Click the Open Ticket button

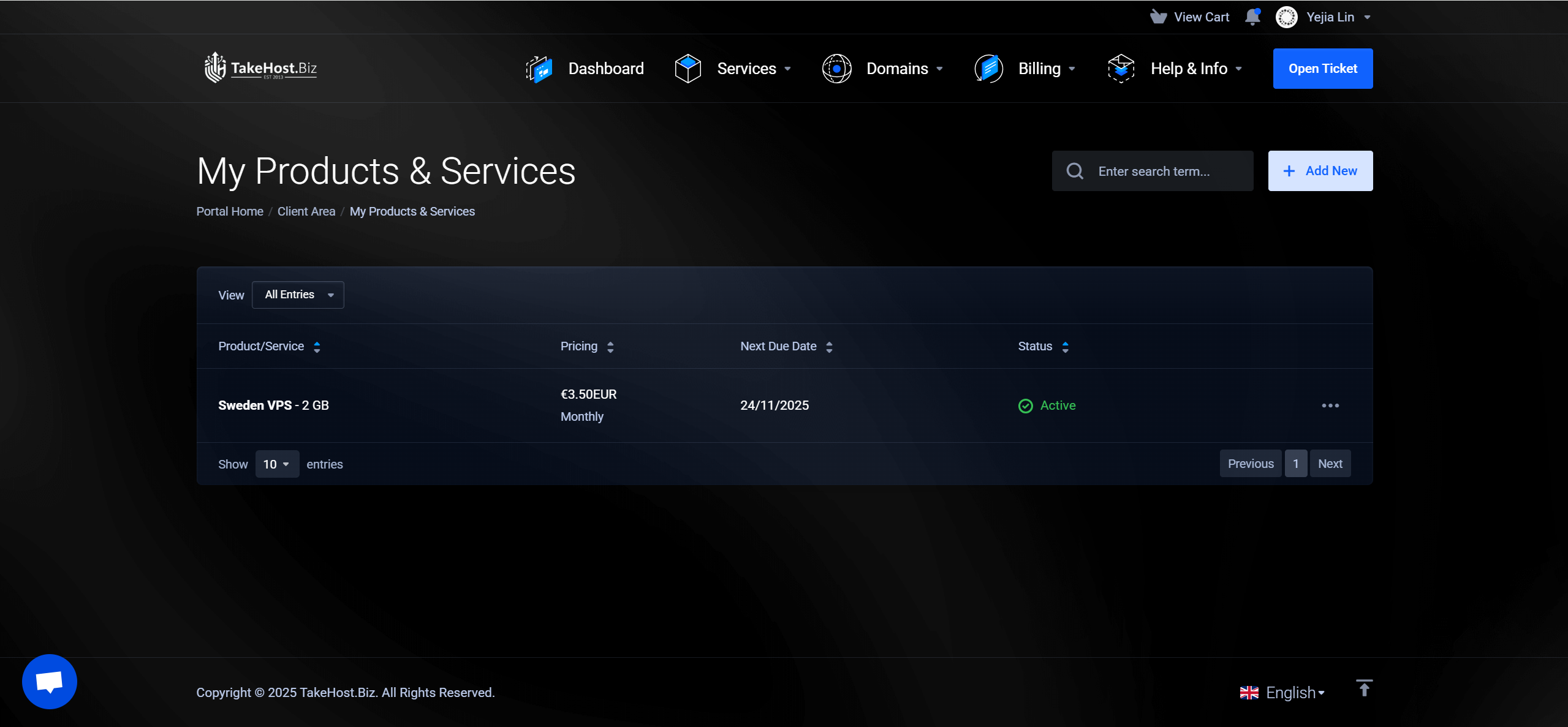1323,69
